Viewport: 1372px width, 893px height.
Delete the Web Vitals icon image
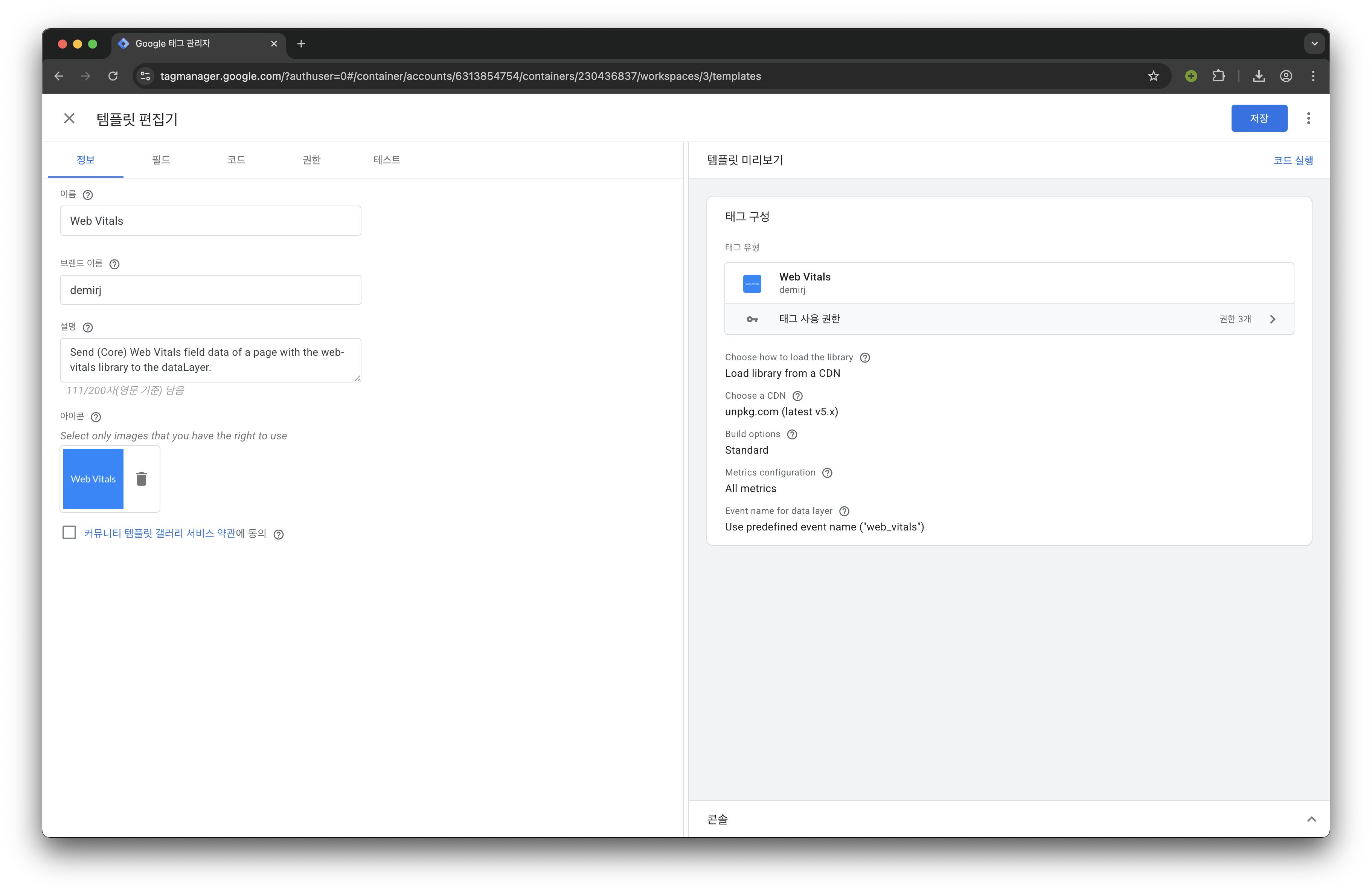141,479
